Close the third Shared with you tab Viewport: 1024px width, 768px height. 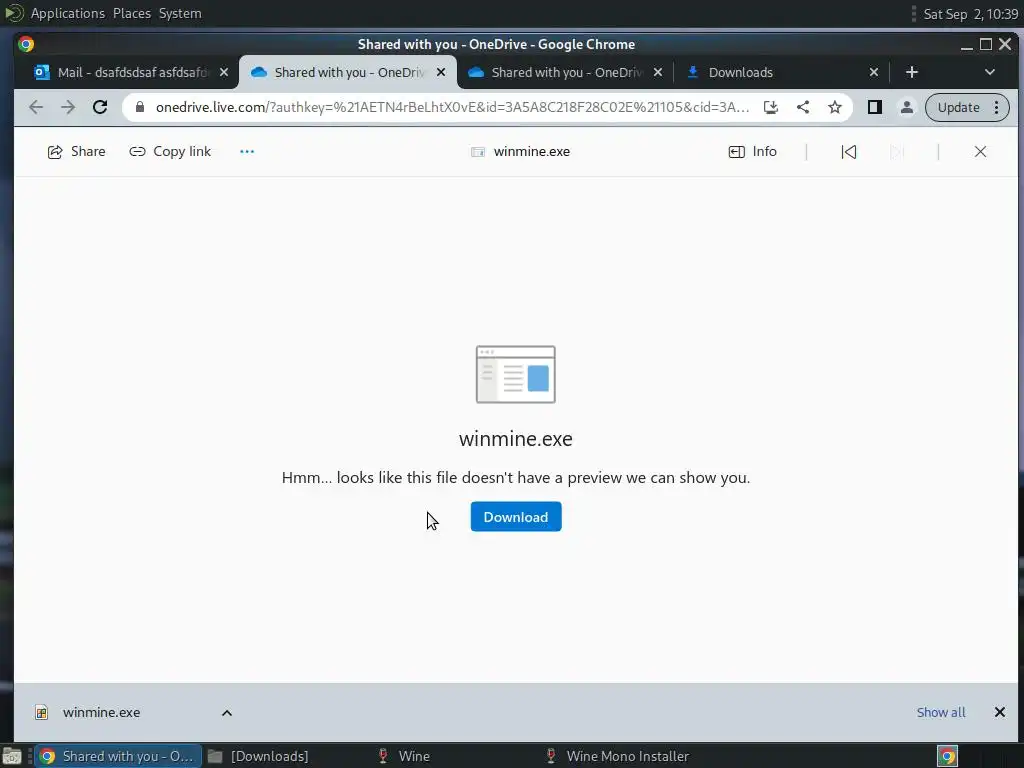click(658, 72)
